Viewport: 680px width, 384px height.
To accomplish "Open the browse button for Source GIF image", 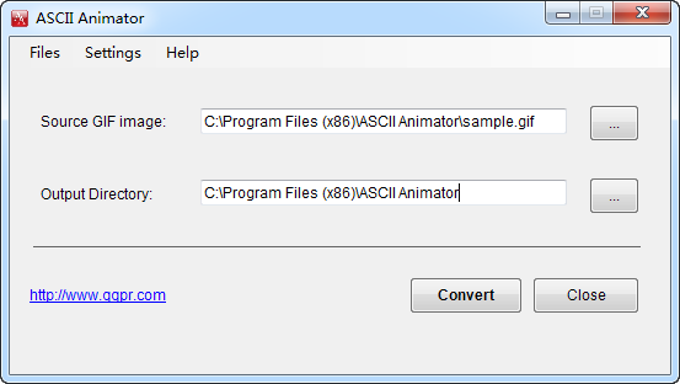I will 614,123.
